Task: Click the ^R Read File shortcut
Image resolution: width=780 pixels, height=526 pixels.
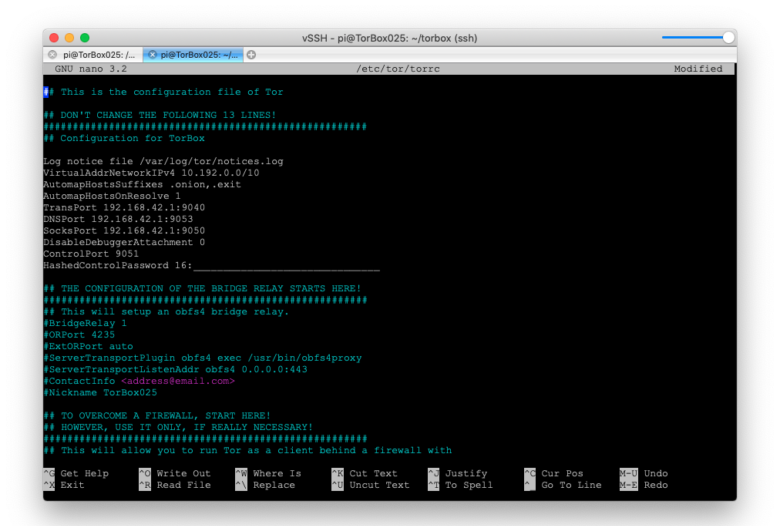Action: pos(175,485)
